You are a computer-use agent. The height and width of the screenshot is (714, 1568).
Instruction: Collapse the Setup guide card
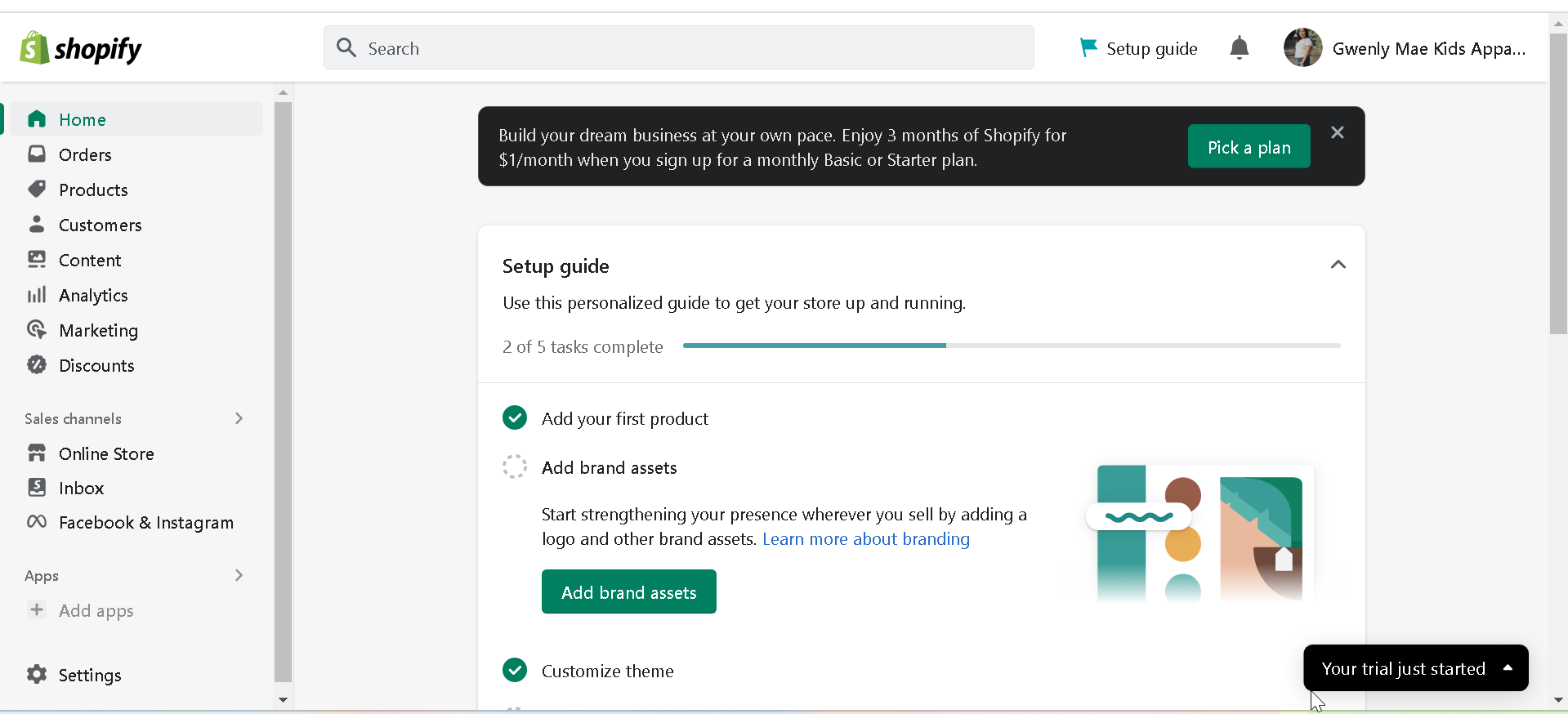coord(1338,265)
